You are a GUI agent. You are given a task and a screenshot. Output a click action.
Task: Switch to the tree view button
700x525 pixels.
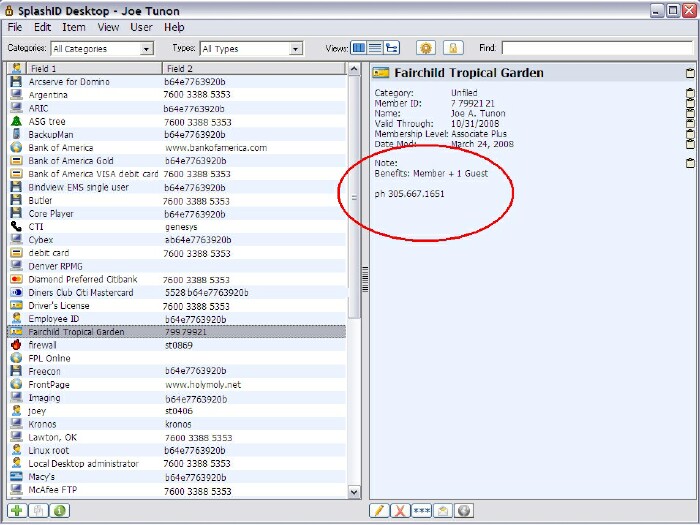(391, 48)
